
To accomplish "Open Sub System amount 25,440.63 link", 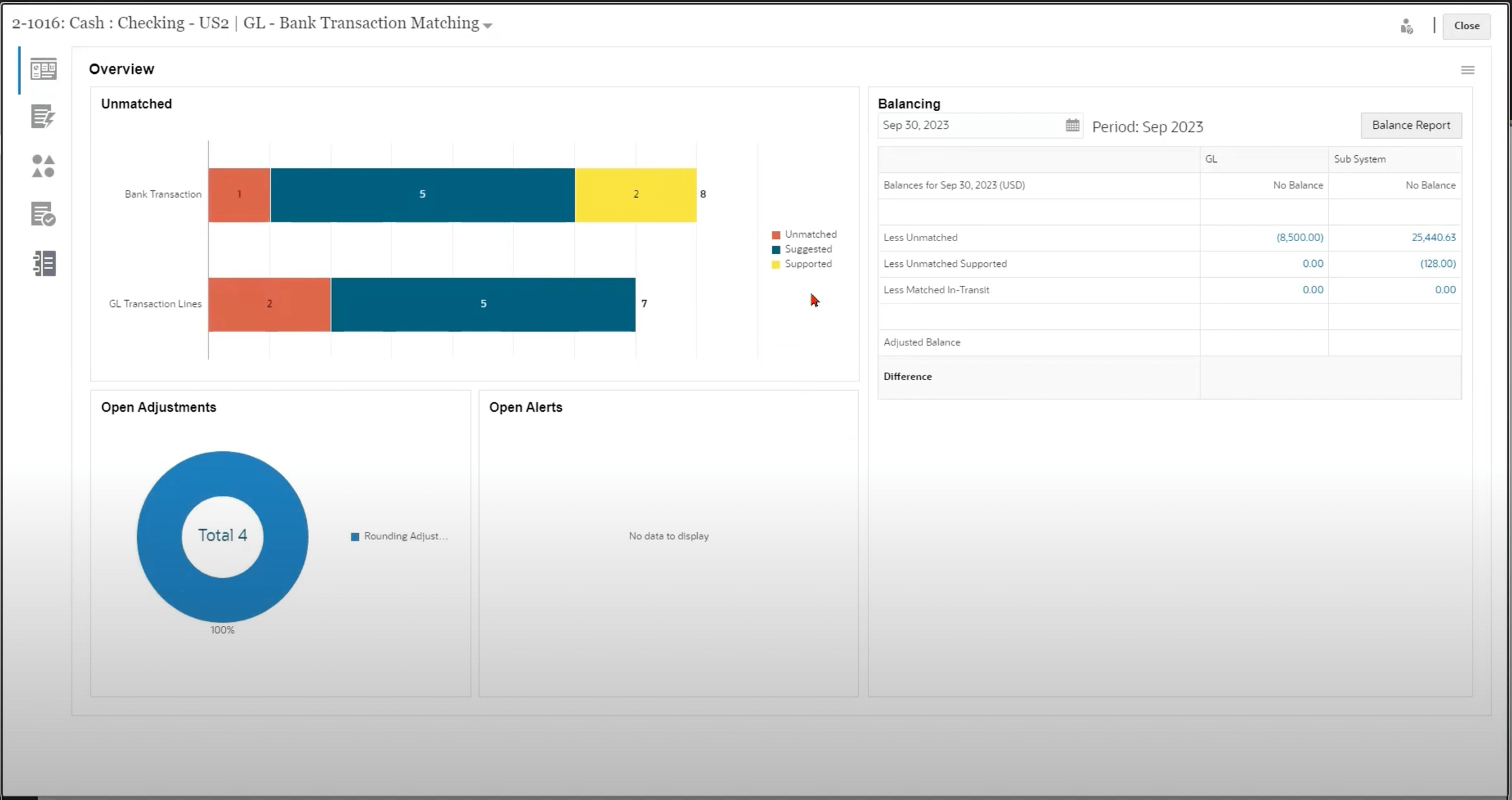I will 1433,238.
